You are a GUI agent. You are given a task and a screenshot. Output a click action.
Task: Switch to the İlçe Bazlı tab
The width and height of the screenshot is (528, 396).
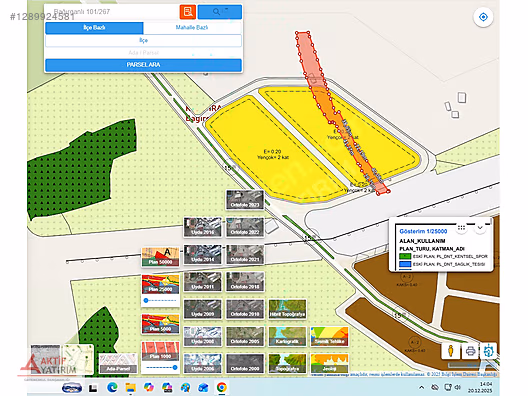[94, 28]
